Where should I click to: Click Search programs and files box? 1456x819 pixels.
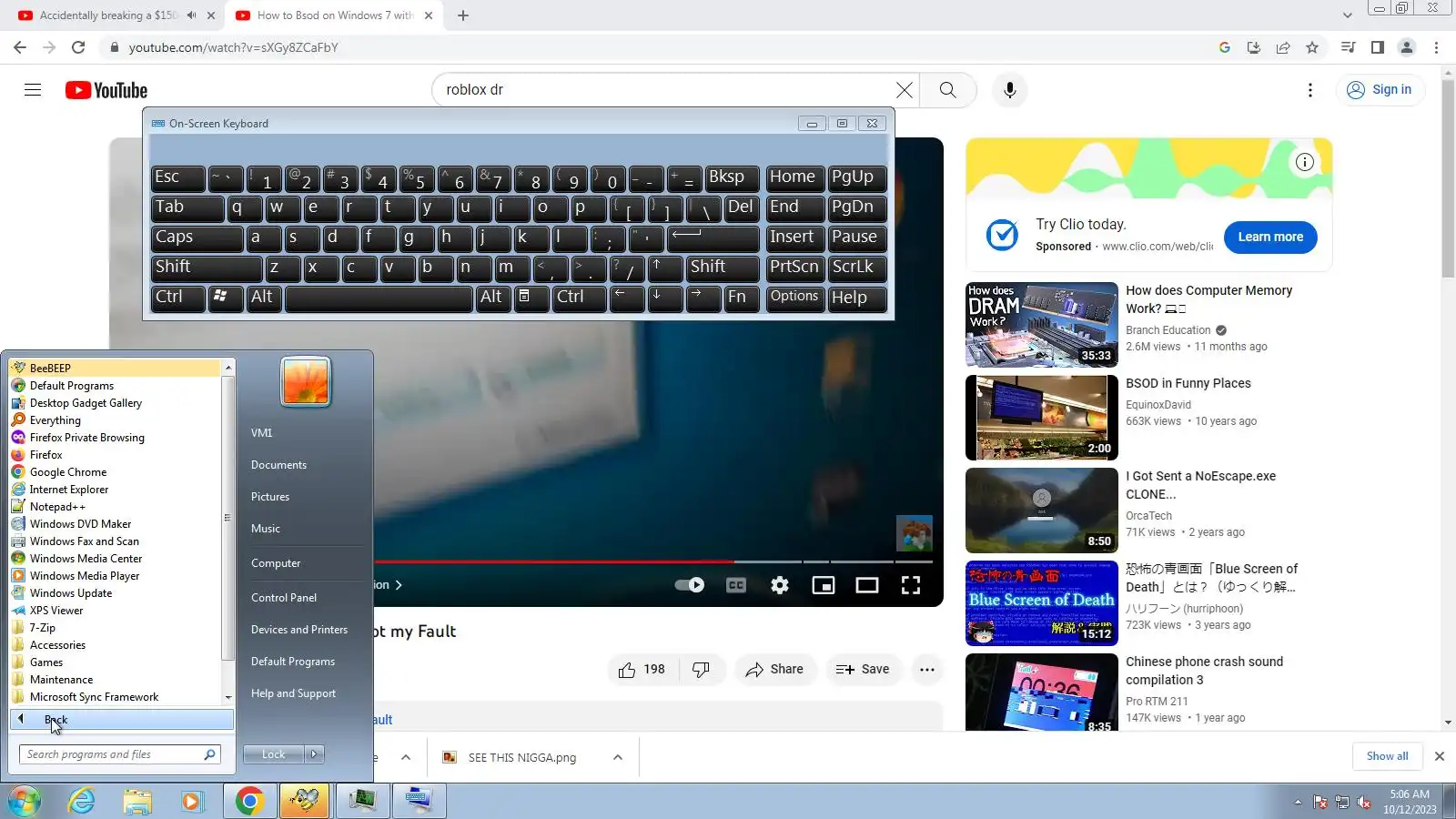click(119, 754)
